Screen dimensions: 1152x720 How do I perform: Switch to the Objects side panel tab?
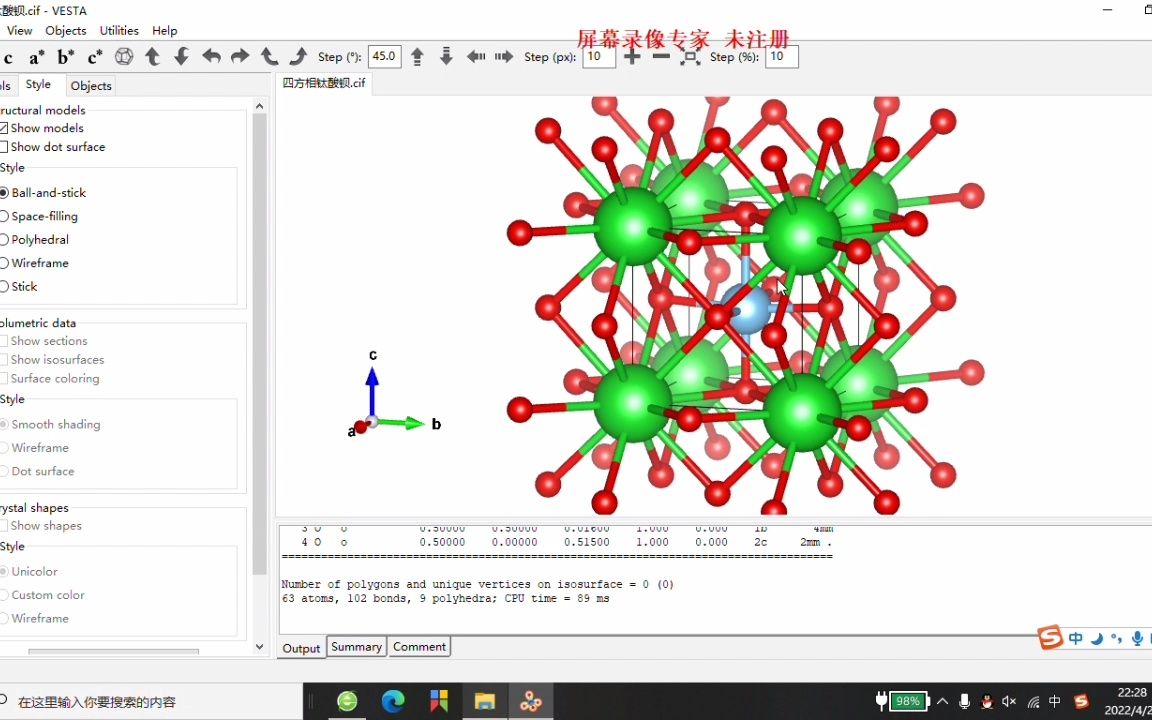tap(91, 86)
